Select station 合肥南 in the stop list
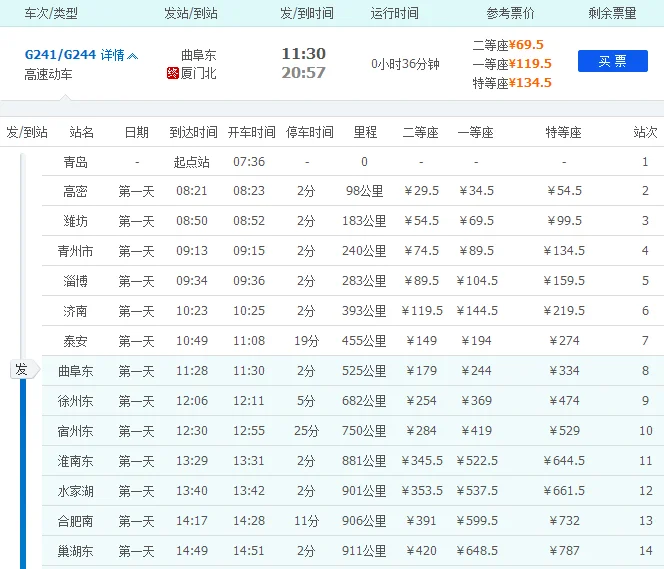Image resolution: width=664 pixels, height=569 pixels. pos(75,522)
